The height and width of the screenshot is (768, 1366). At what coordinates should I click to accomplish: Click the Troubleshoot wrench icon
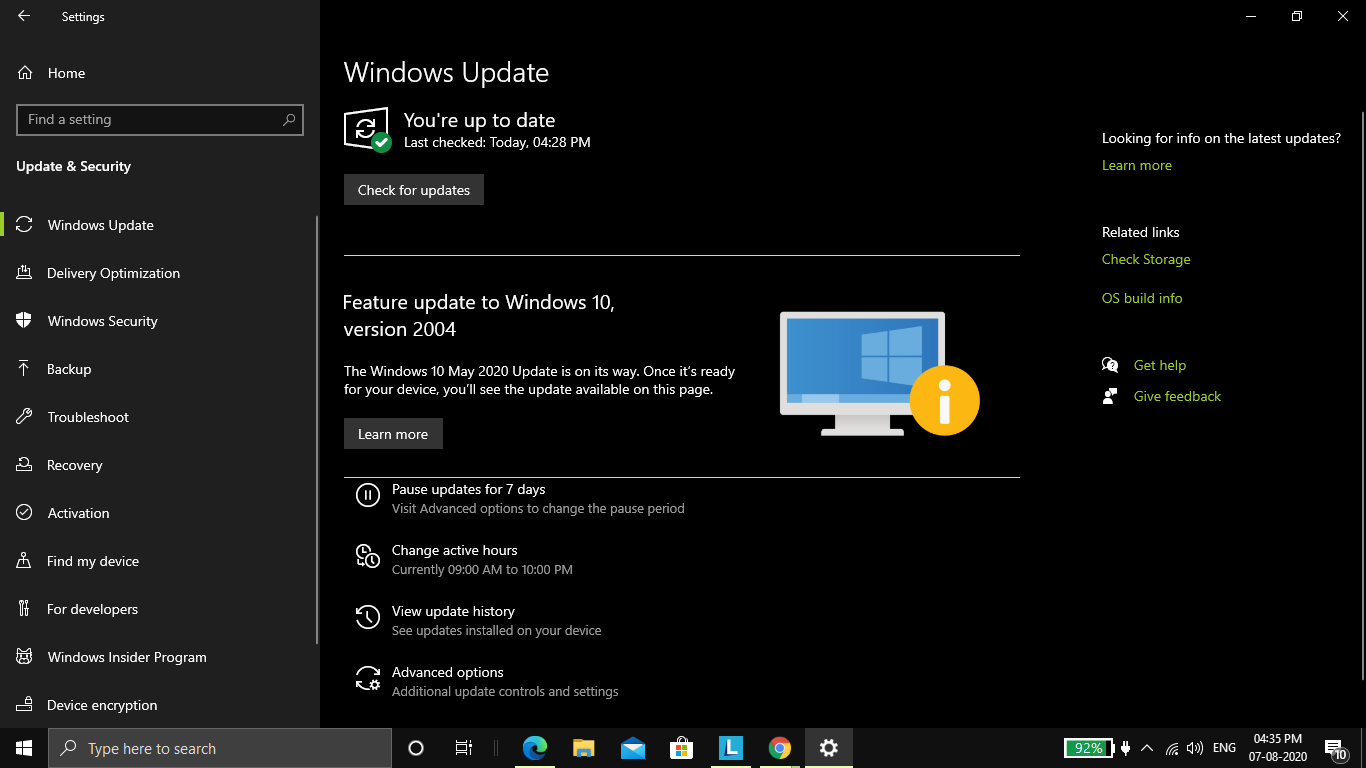click(25, 417)
